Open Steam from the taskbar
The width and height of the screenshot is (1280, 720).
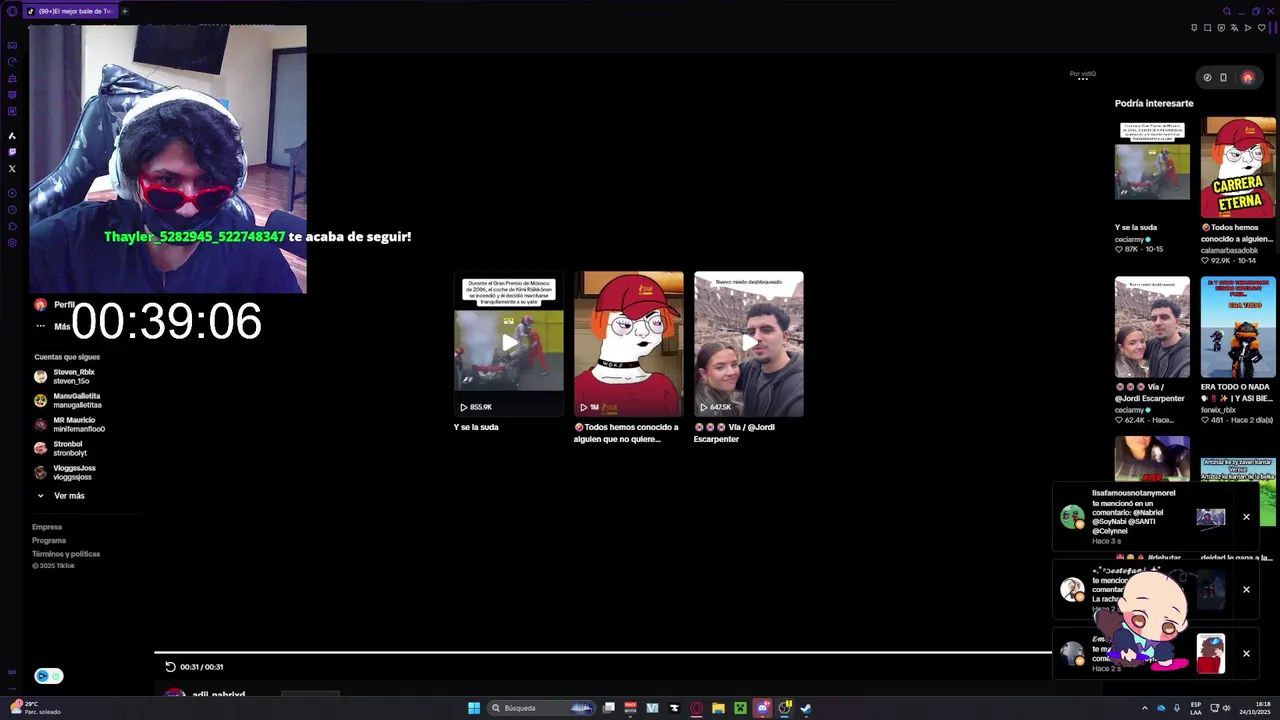click(806, 708)
